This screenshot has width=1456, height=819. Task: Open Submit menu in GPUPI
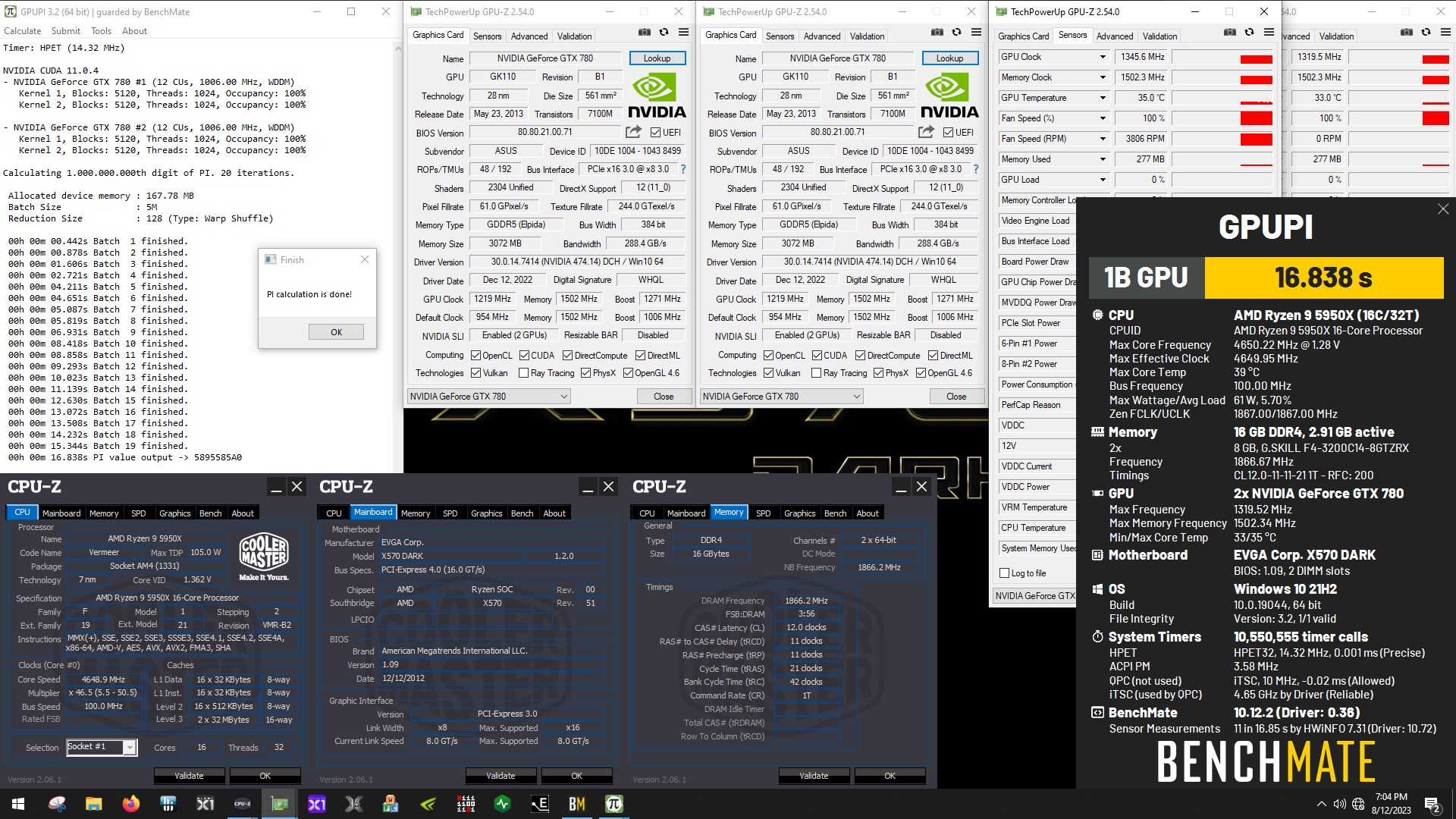(66, 31)
